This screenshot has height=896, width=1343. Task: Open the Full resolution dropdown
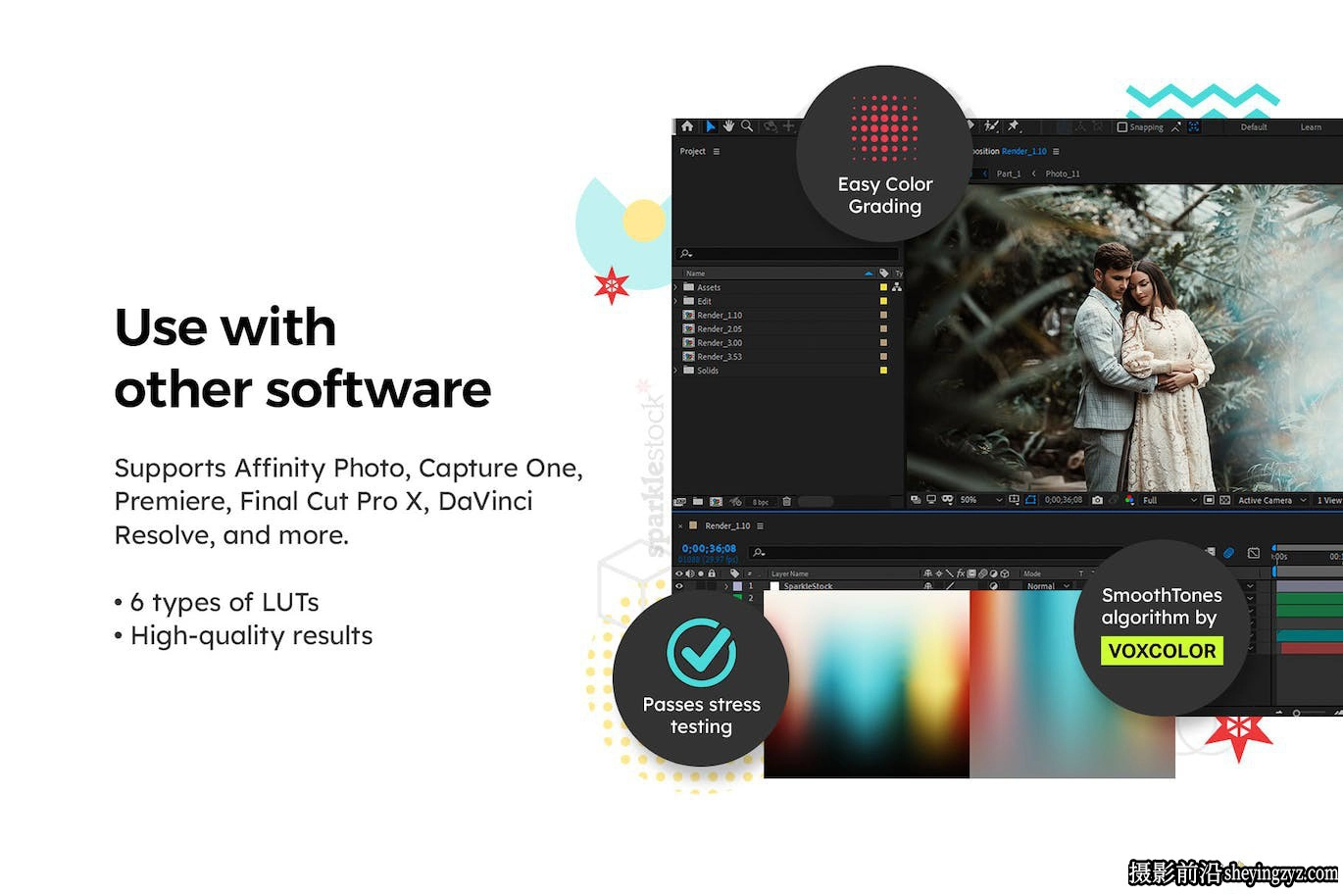[x=1170, y=500]
